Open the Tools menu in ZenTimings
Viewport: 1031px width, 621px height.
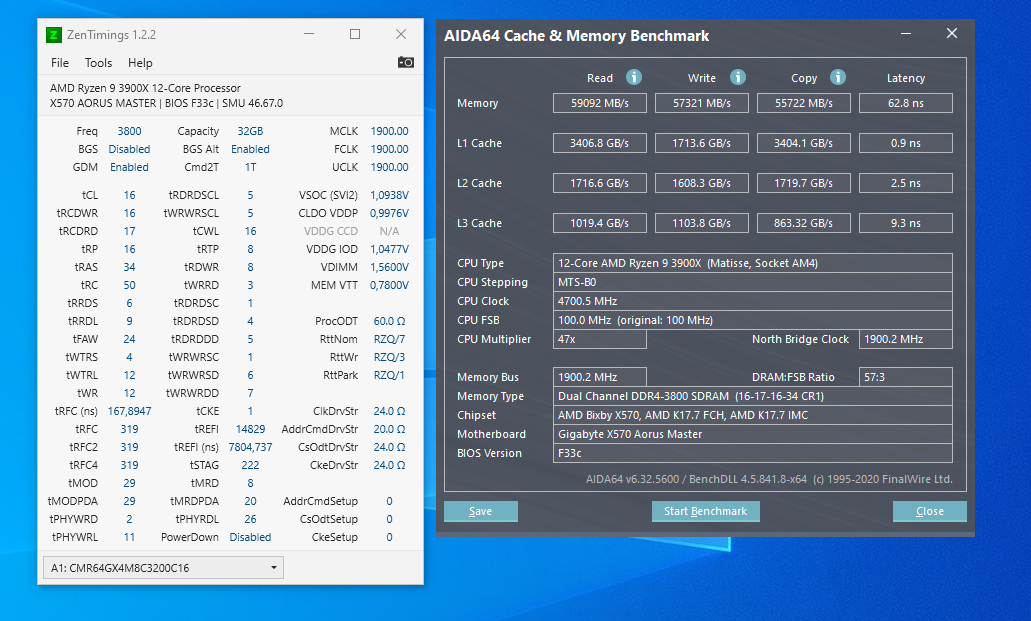(x=98, y=62)
